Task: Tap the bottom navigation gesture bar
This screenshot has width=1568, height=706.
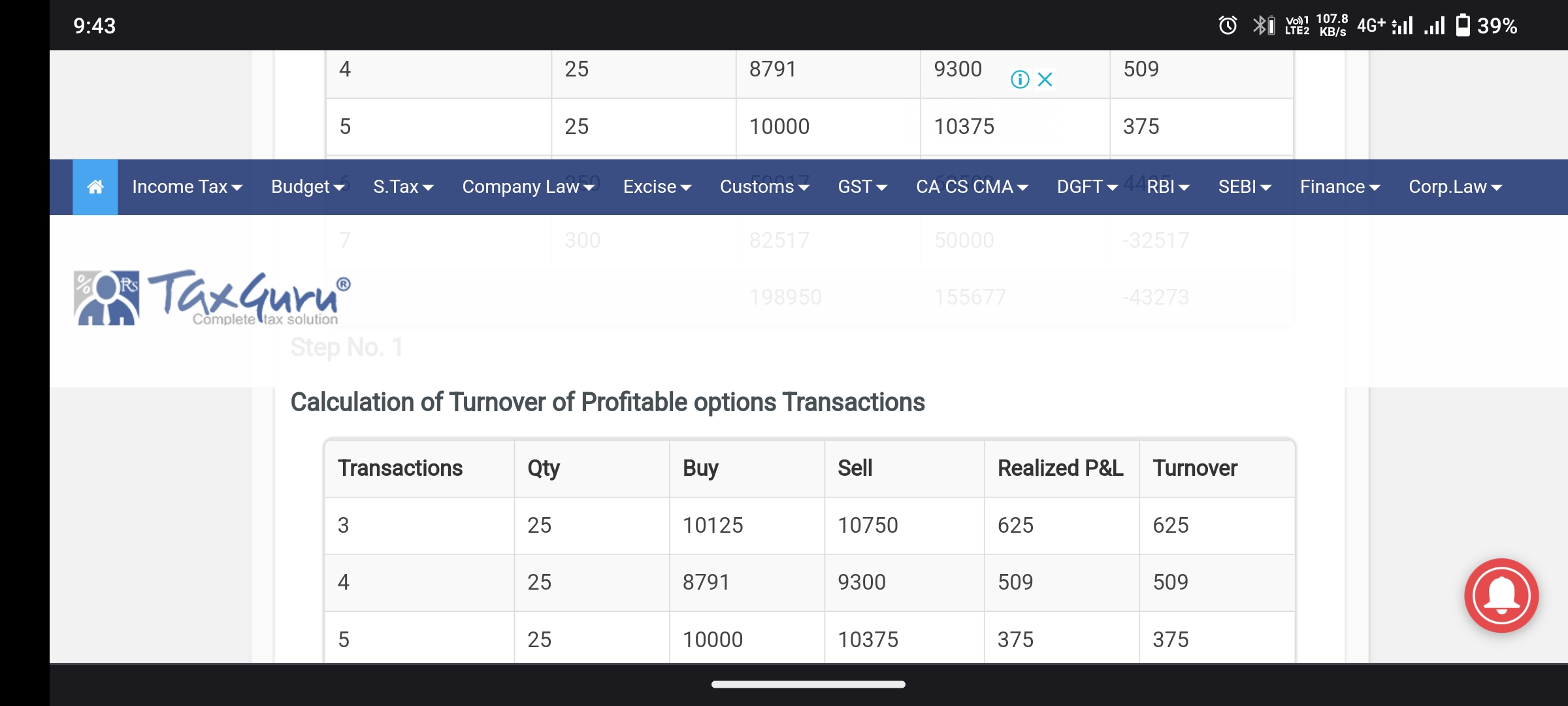Action: click(808, 684)
